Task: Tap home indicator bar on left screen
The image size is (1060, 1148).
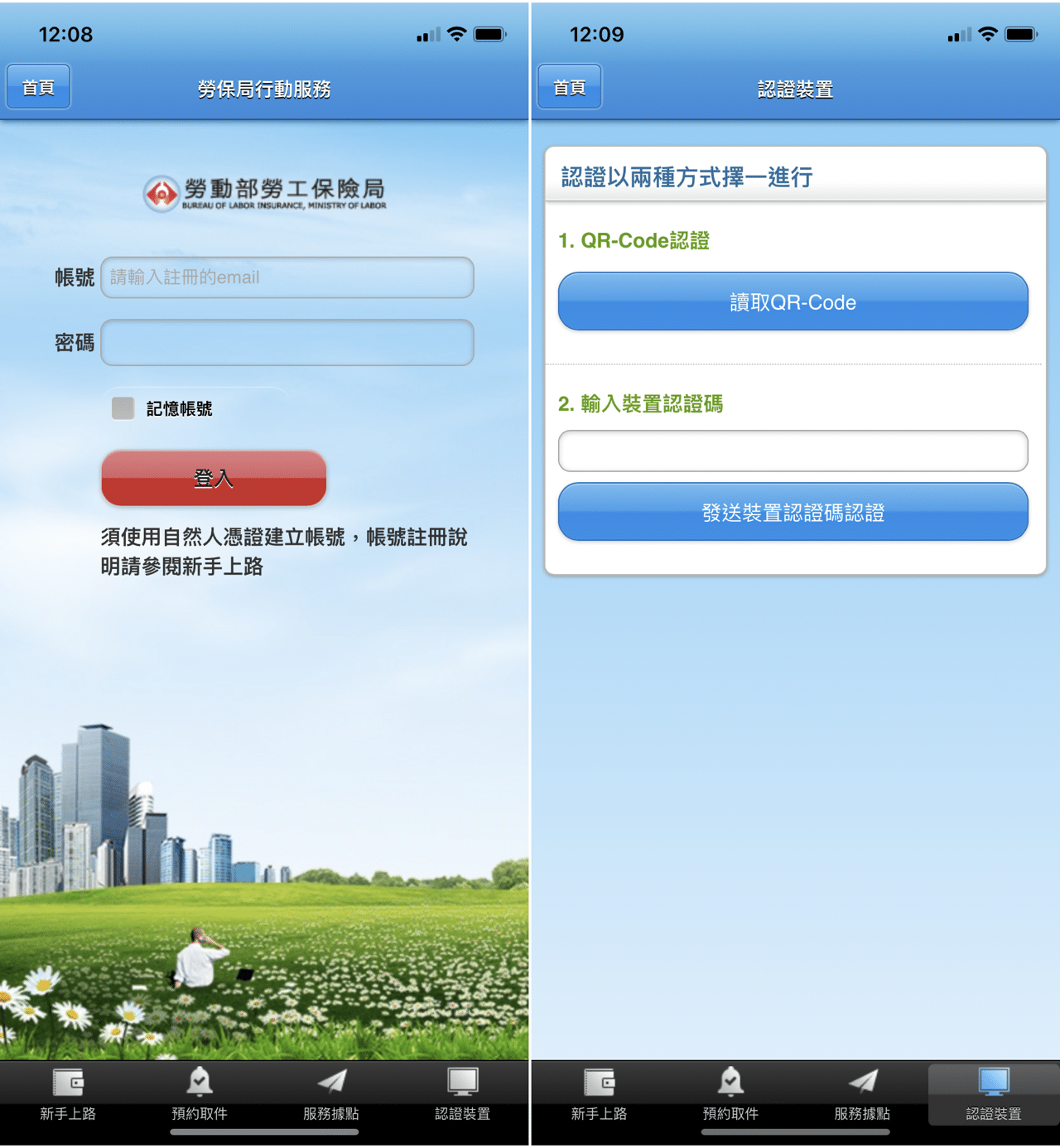Action: click(264, 1131)
